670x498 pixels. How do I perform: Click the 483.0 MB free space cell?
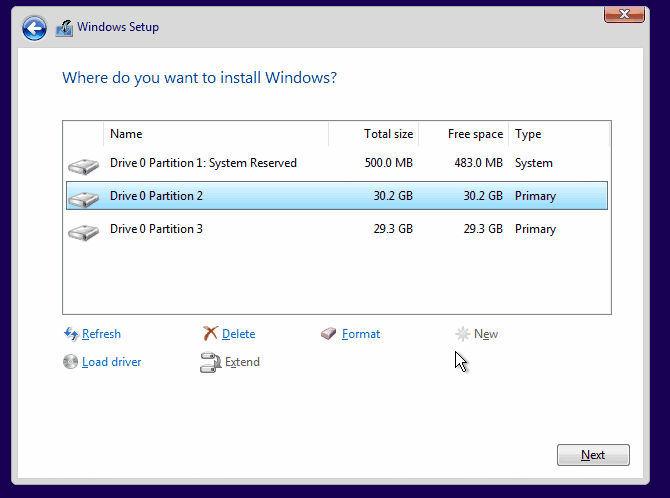pos(479,163)
